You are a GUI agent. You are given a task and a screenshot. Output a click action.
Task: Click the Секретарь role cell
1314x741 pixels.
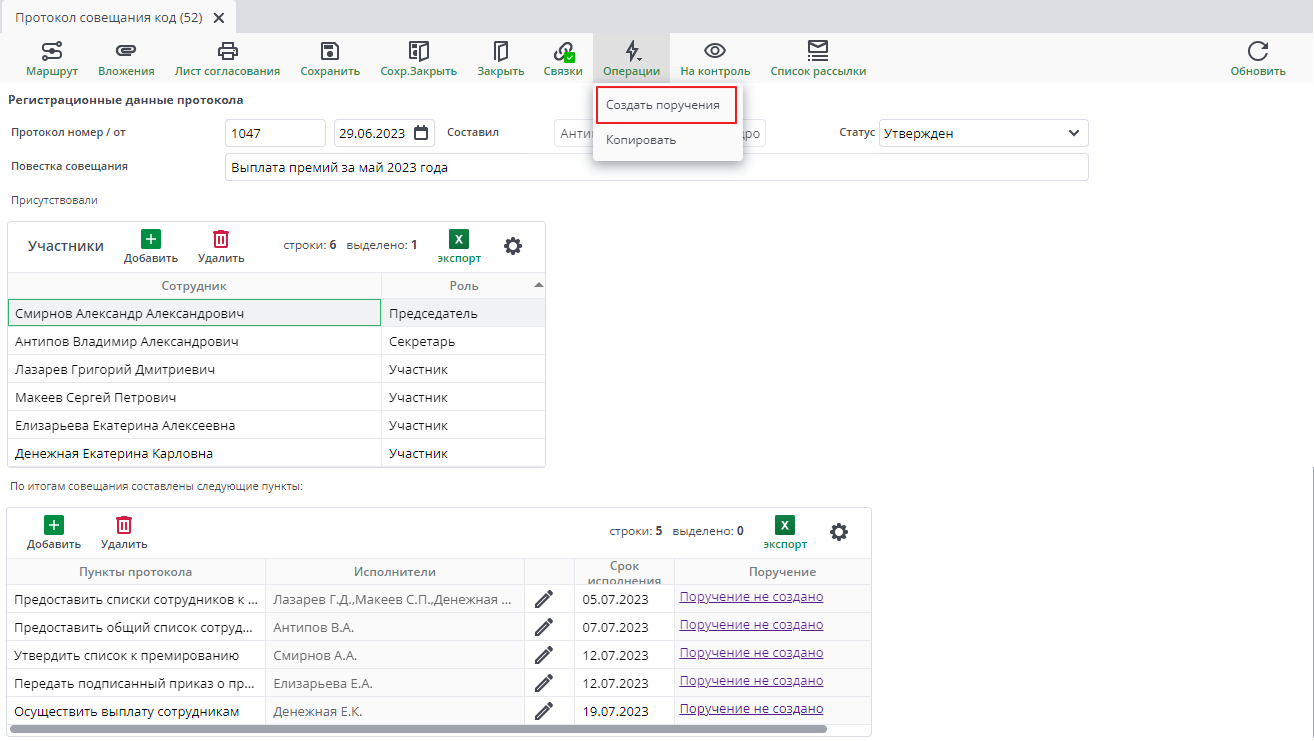click(x=463, y=341)
